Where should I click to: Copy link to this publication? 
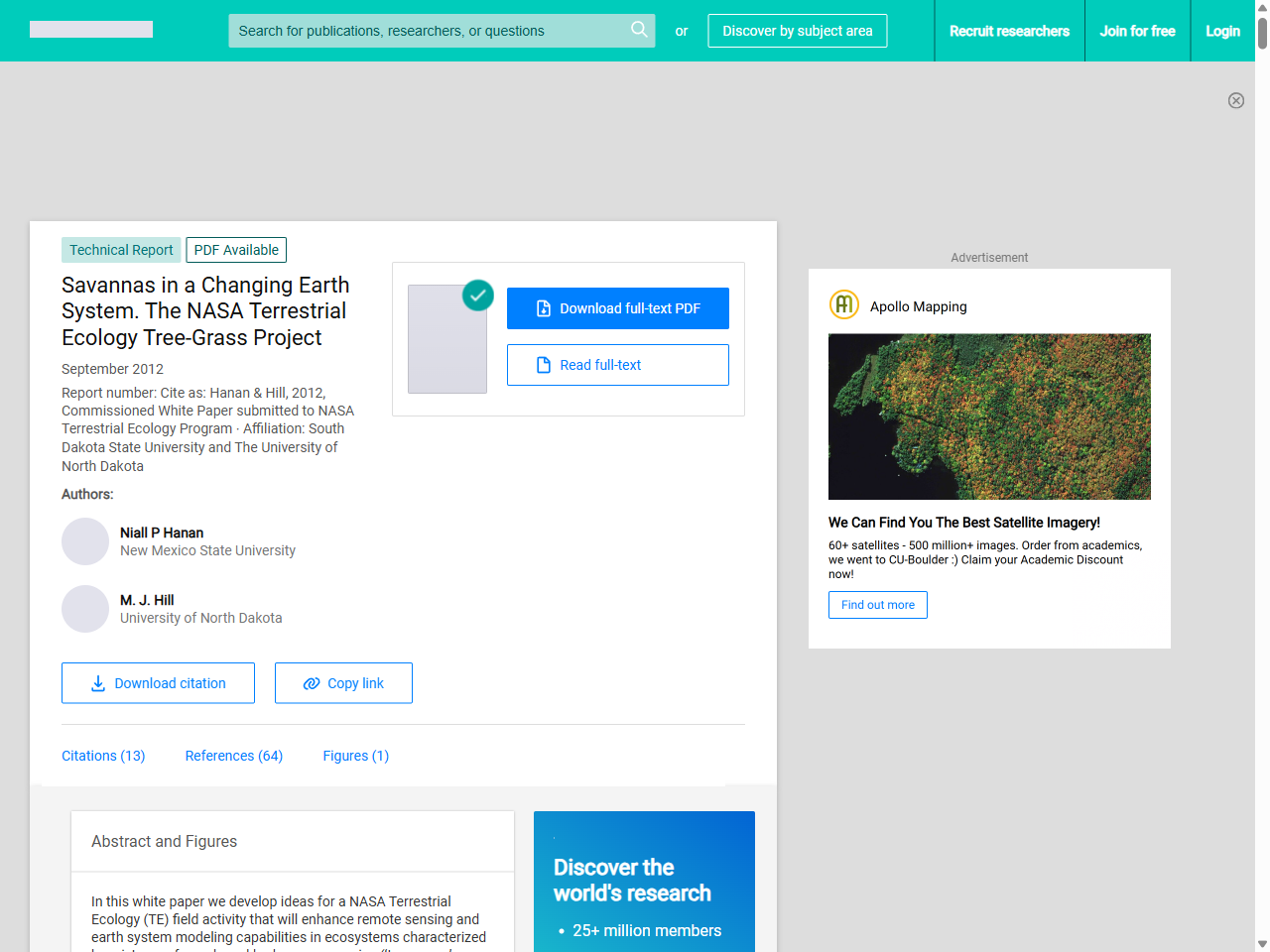click(343, 683)
